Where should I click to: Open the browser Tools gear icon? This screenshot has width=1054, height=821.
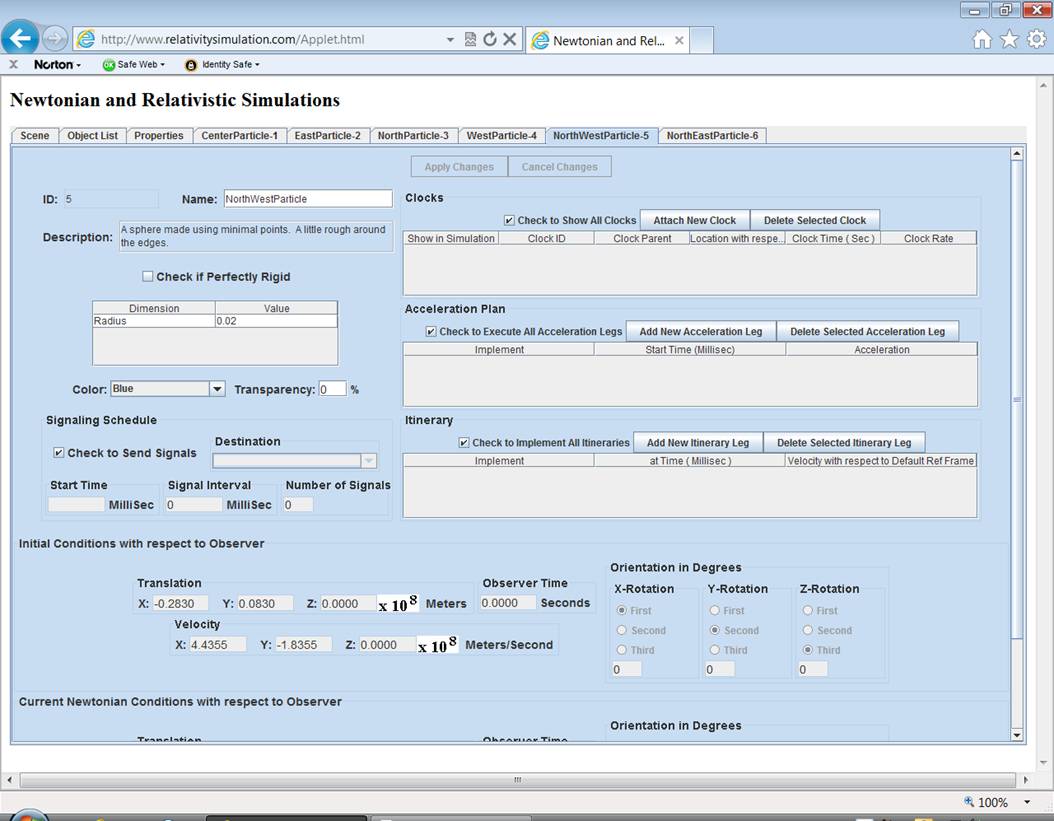point(1036,39)
